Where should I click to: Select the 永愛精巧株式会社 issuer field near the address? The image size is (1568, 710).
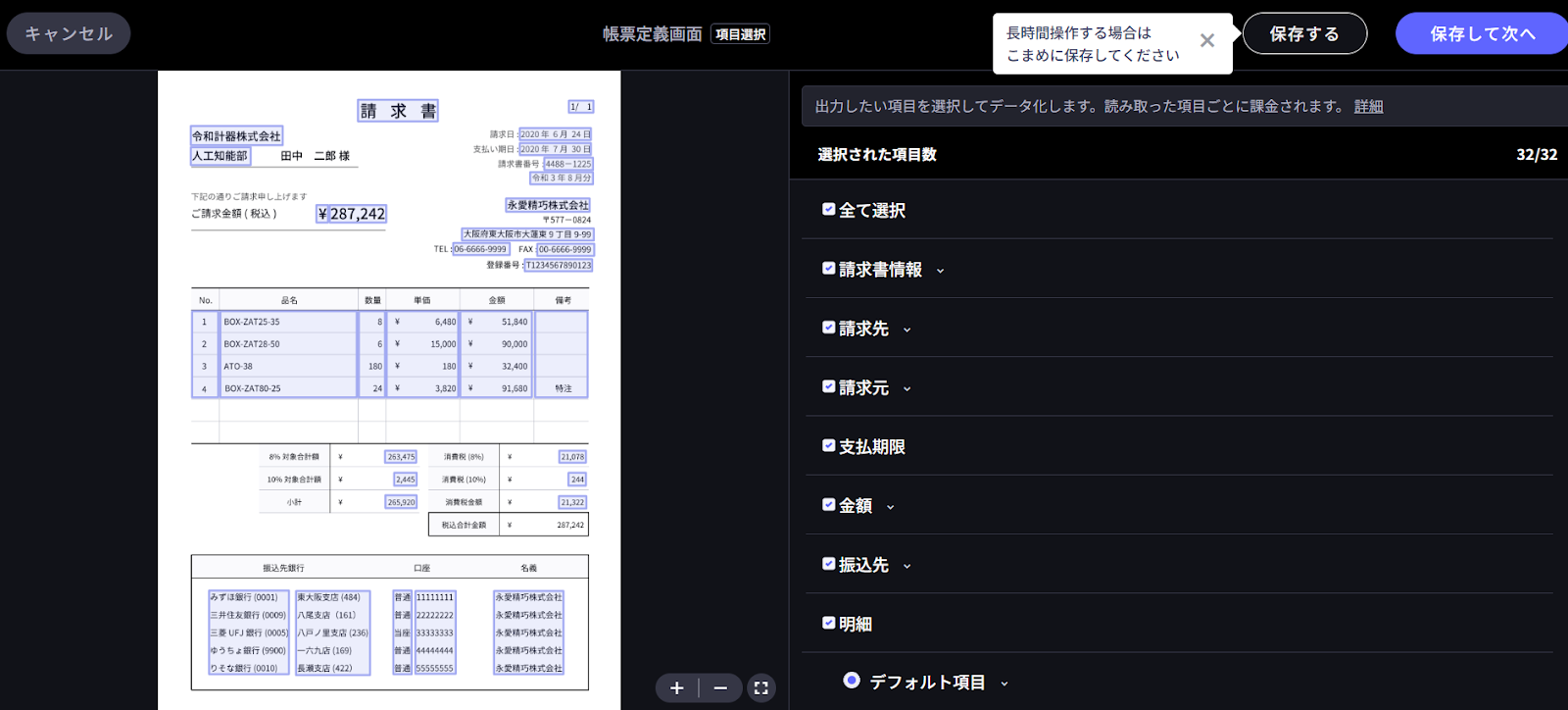click(x=548, y=205)
